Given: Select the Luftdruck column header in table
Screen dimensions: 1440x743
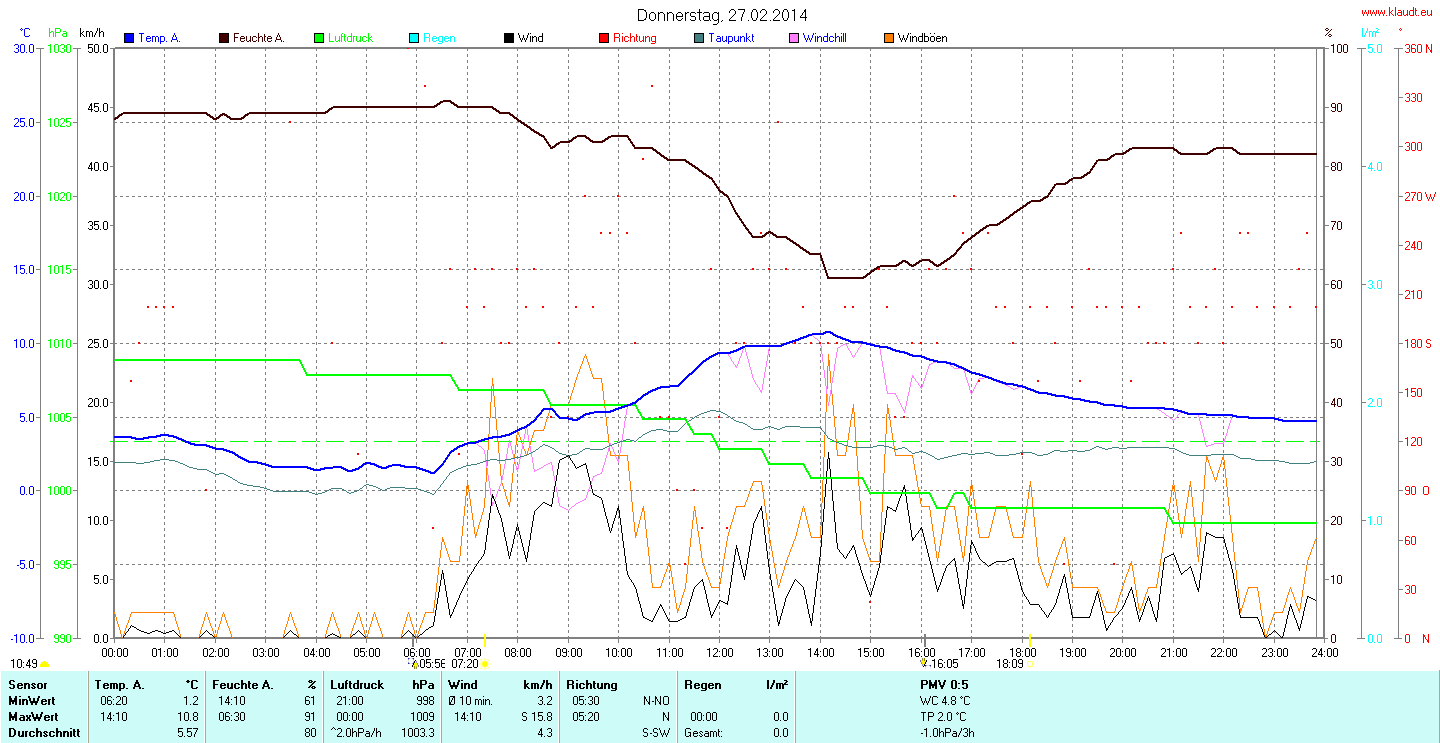Looking at the screenshot, I should tap(357, 685).
